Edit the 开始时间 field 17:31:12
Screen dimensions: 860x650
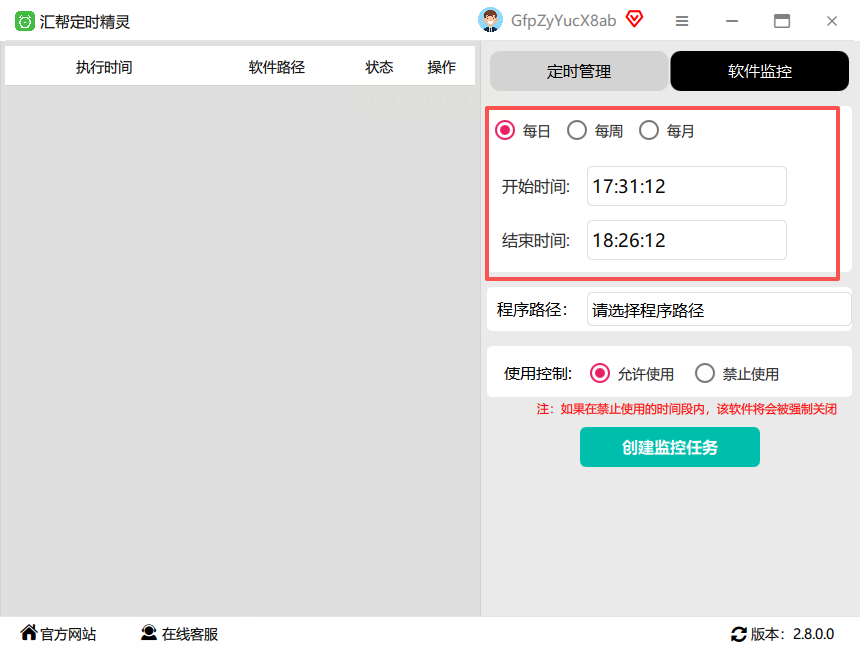[687, 186]
